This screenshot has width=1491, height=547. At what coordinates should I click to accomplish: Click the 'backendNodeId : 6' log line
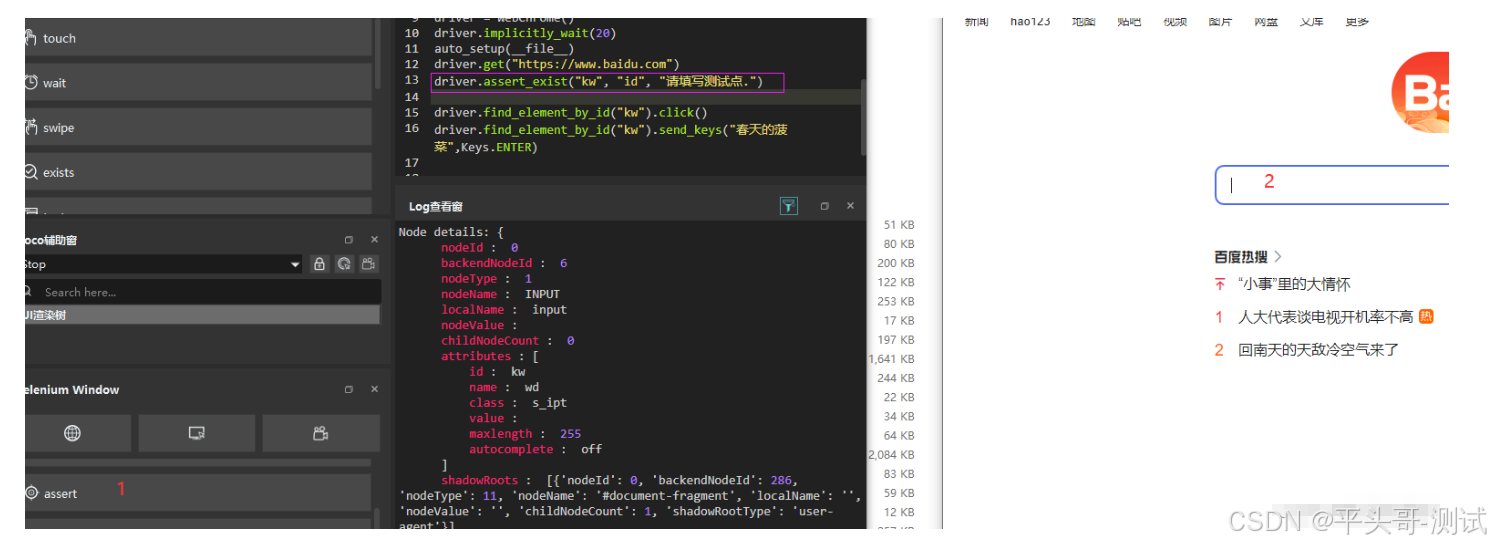[x=504, y=263]
